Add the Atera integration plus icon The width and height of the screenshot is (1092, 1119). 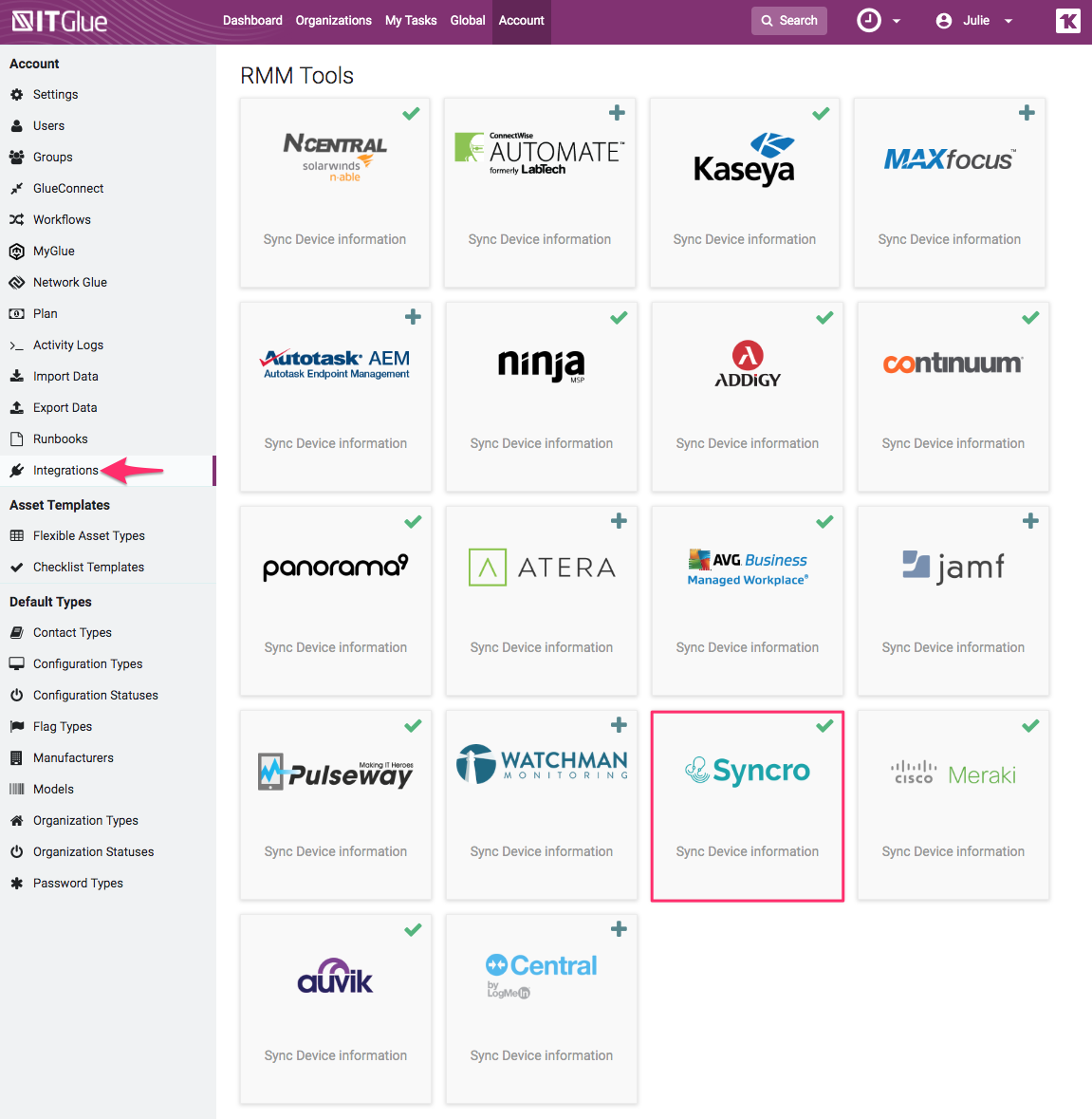(619, 521)
